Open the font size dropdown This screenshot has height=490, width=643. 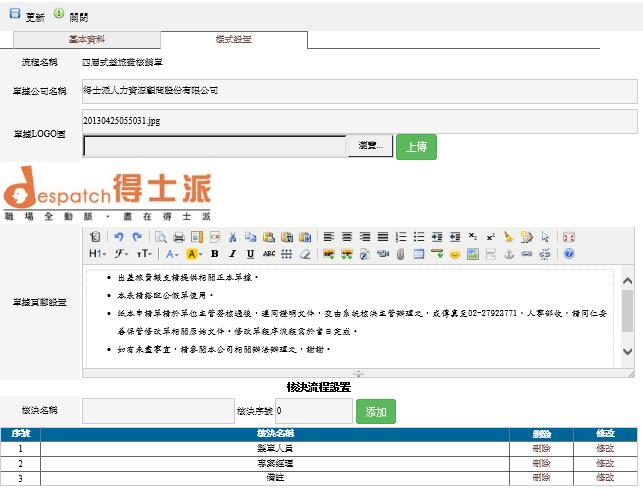145,254
